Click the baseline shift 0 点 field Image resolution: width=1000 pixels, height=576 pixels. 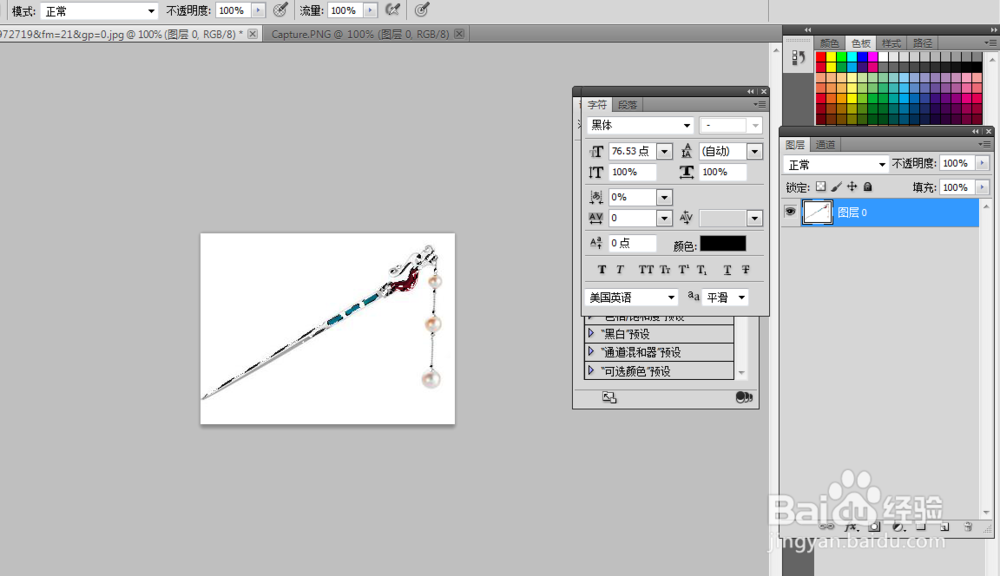click(632, 243)
